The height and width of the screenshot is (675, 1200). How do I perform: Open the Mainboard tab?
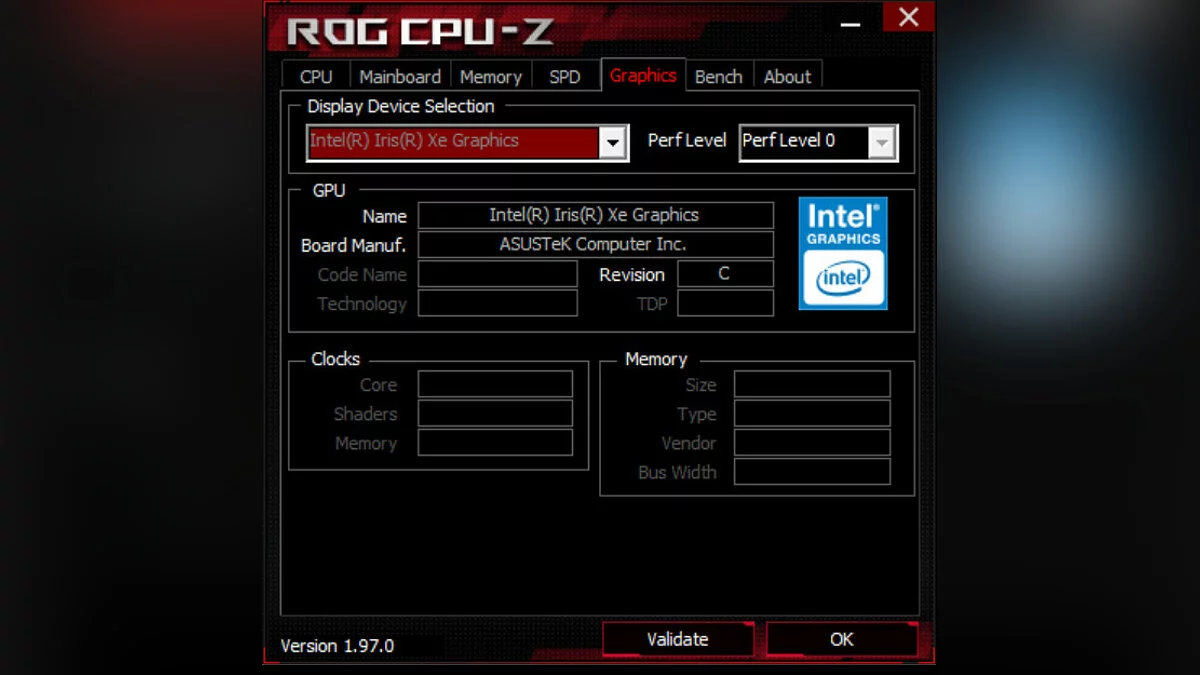click(400, 77)
